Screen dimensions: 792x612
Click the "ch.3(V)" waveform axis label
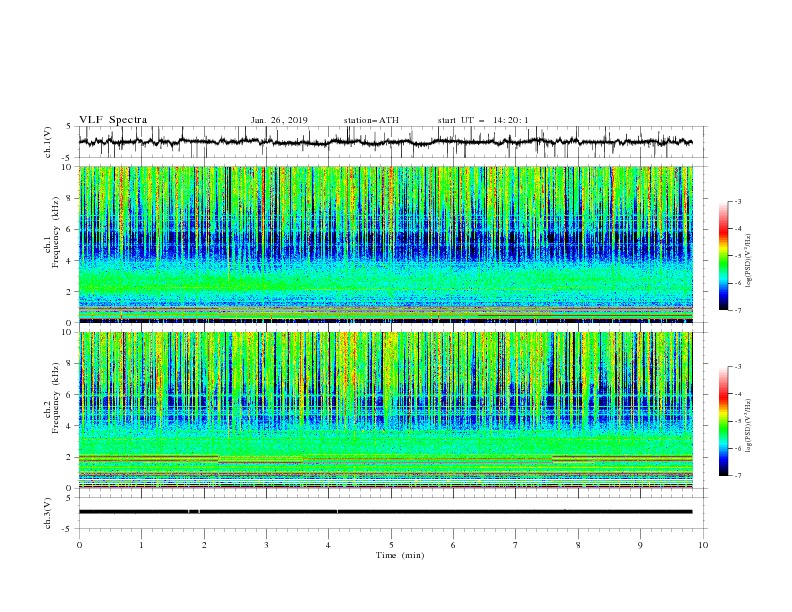point(48,513)
